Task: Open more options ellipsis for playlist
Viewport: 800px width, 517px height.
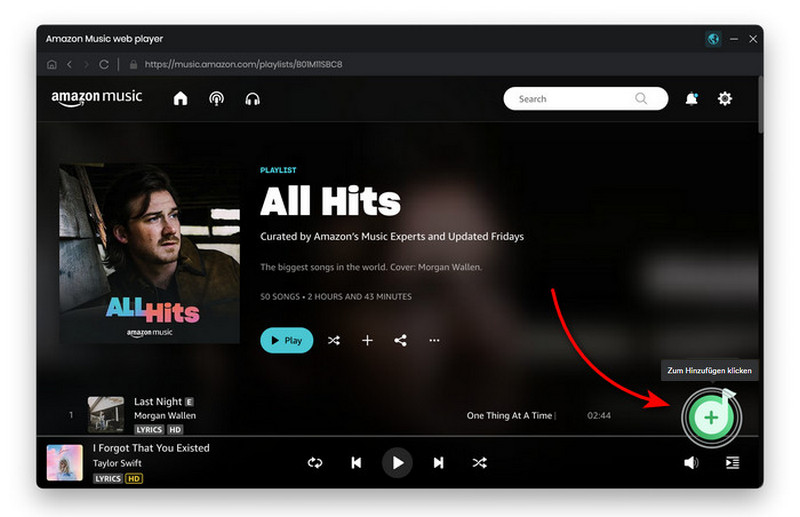Action: pos(434,340)
